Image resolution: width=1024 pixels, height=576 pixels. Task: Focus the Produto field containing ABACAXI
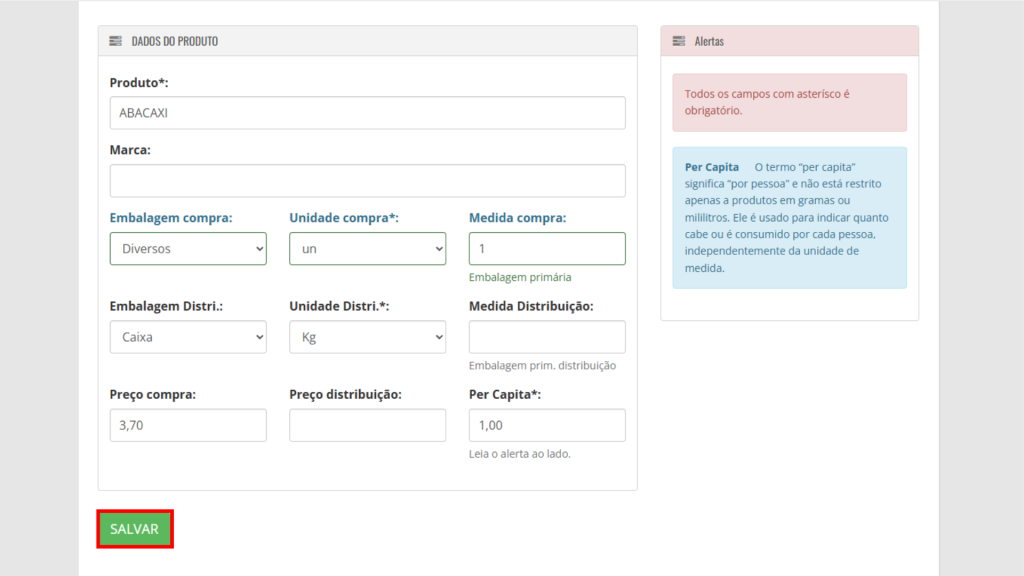click(x=368, y=113)
